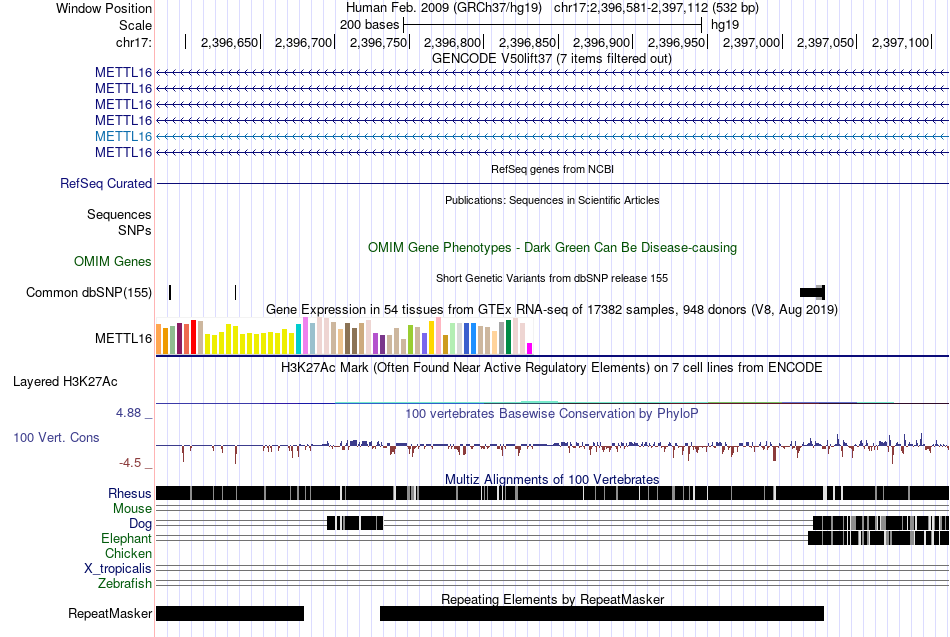Screen dimensions: 950x637
Task: Open the RefSeq Curated track label
Action: click(x=106, y=183)
